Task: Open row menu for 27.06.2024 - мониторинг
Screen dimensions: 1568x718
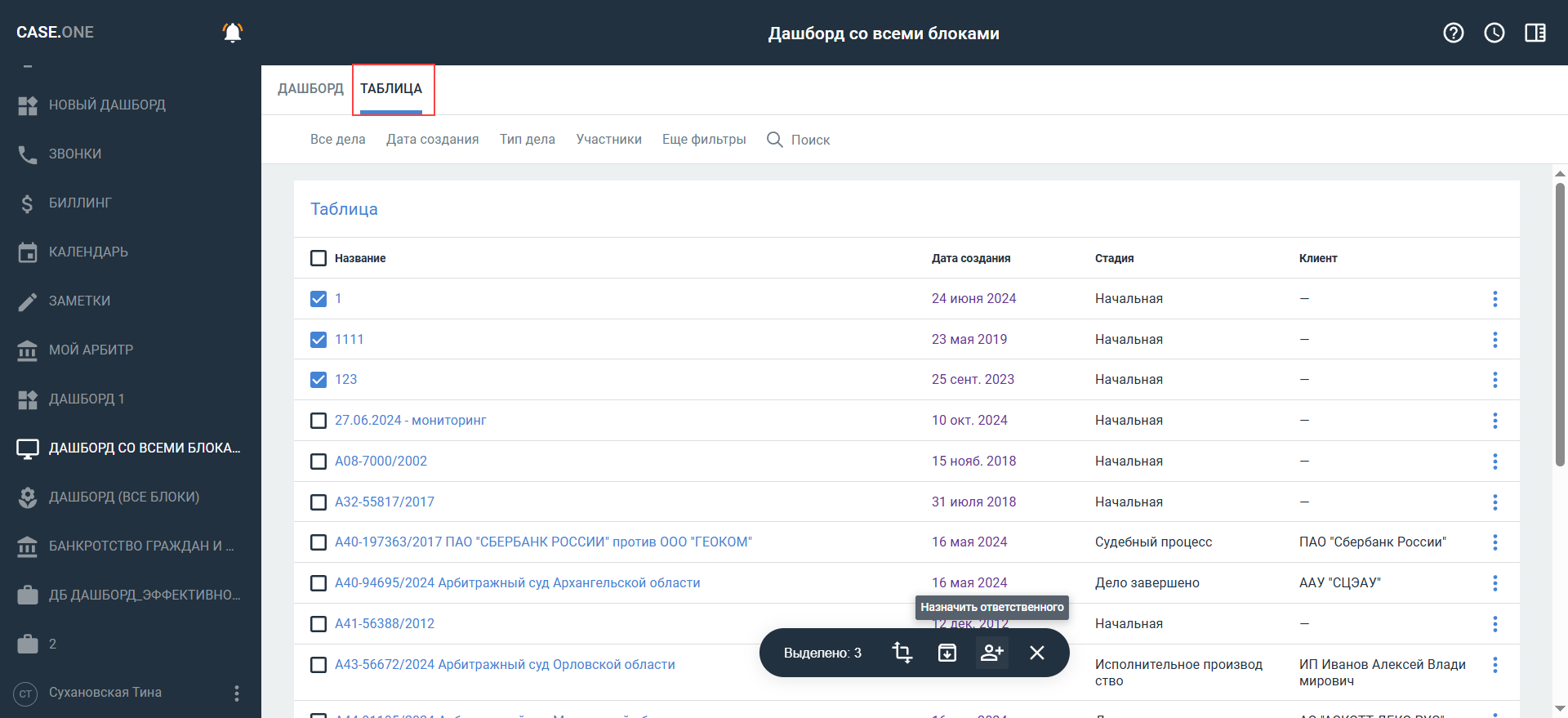Action: tap(1495, 421)
